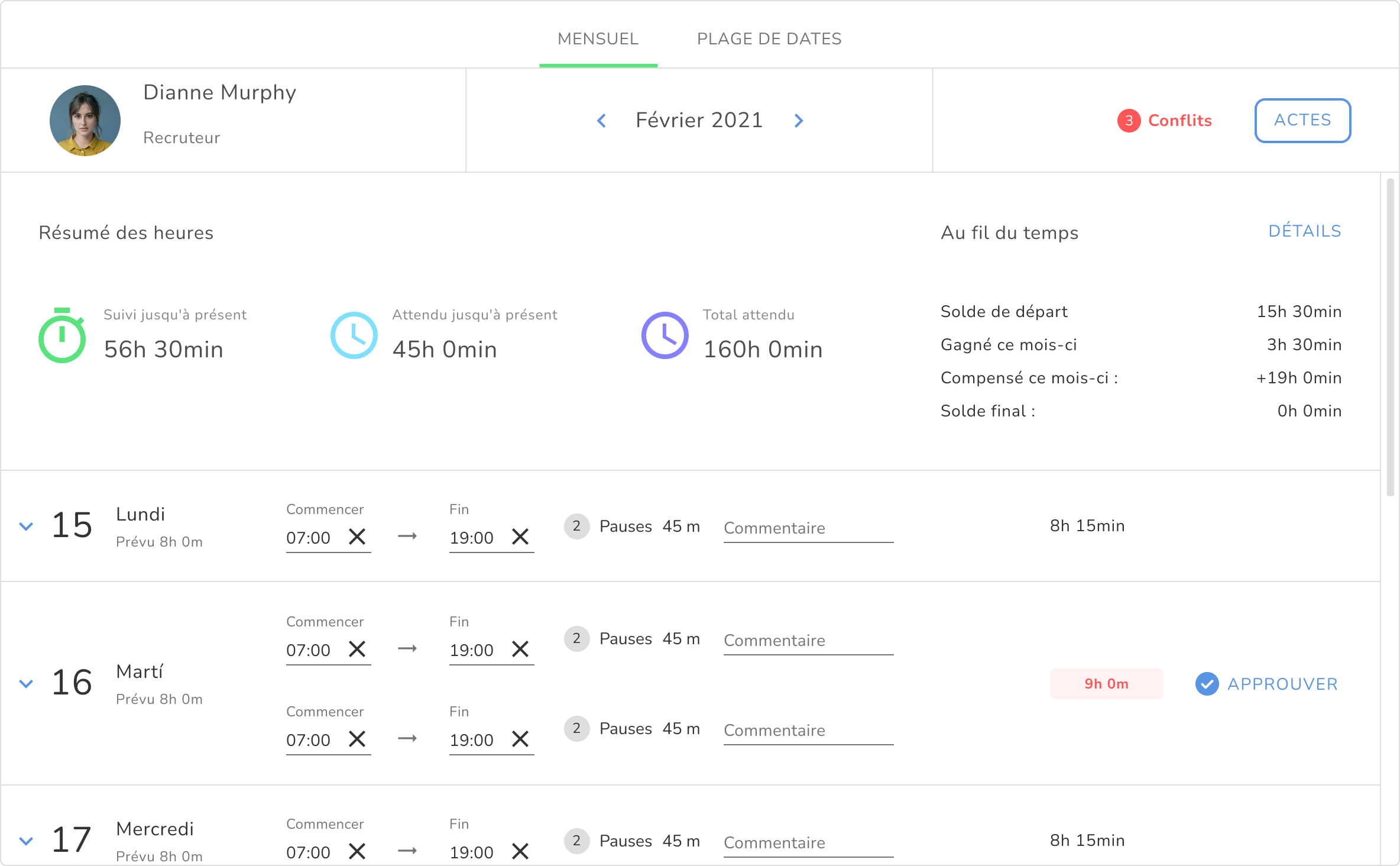This screenshot has width=1400, height=866.
Task: Expand Wednesday 17 row chevron
Action: coord(26,841)
